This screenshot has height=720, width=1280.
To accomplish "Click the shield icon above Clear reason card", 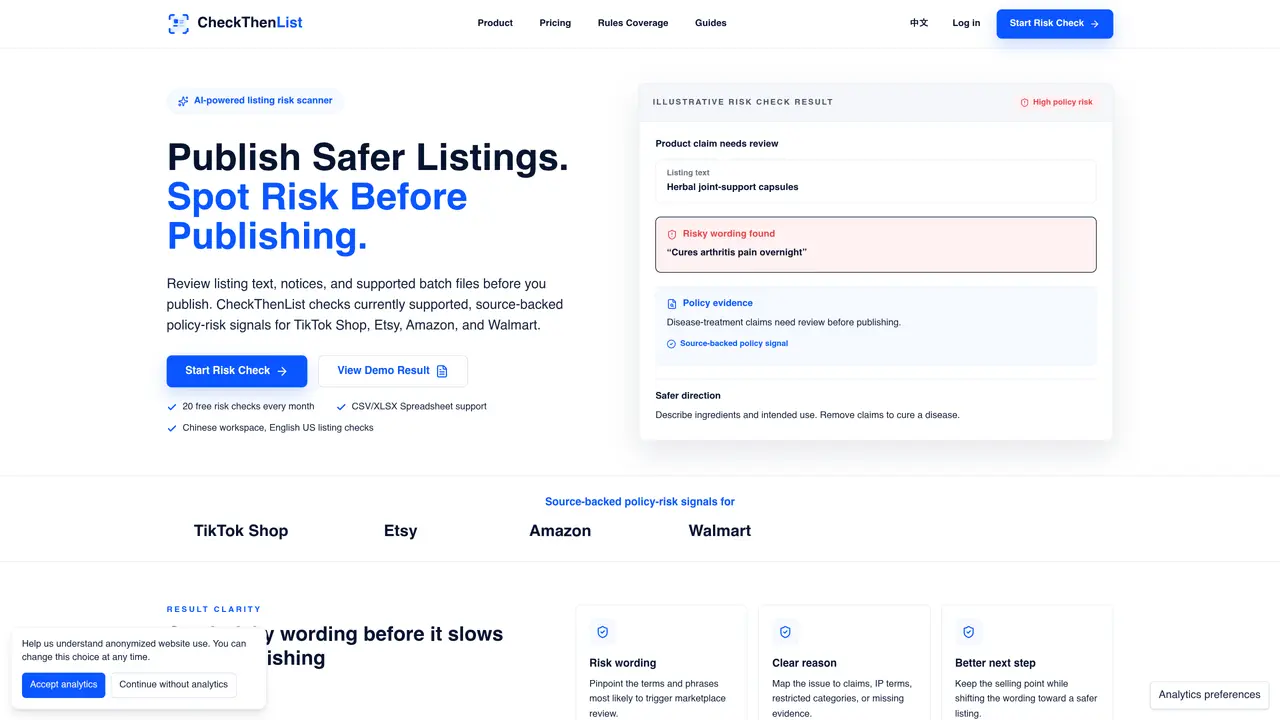I will (785, 632).
